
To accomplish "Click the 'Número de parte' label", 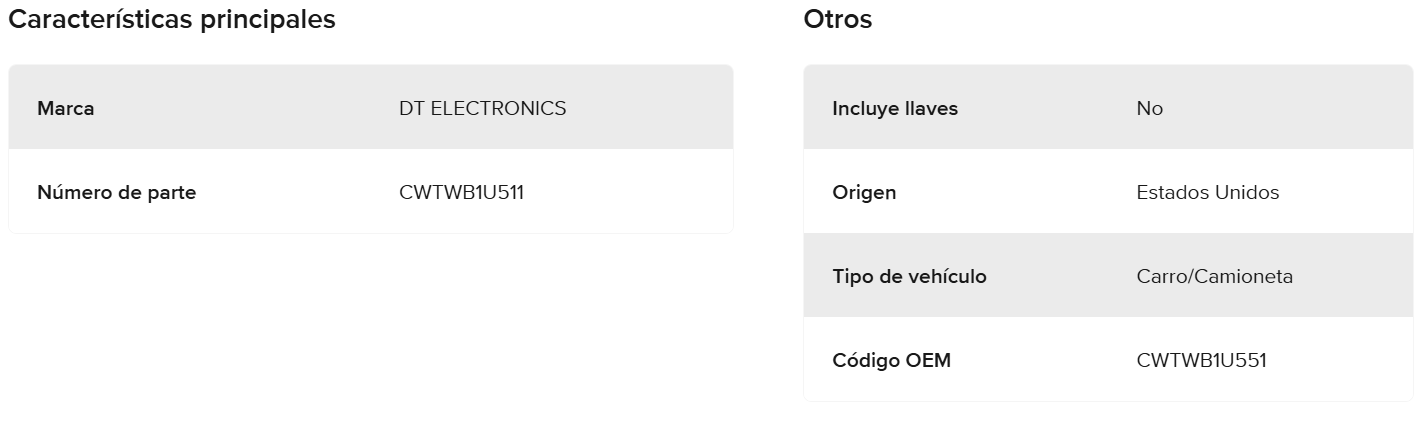I will 116,192.
